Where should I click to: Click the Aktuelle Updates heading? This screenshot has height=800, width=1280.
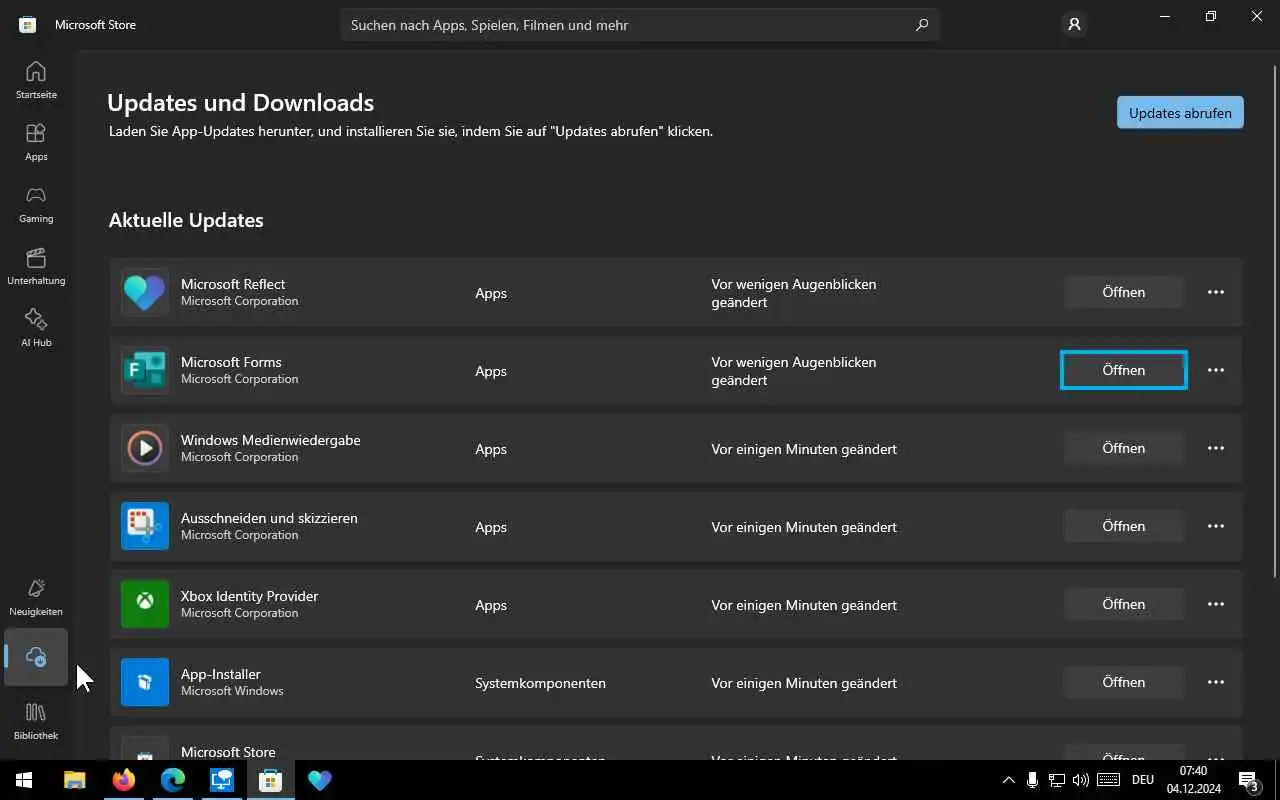[x=186, y=220]
